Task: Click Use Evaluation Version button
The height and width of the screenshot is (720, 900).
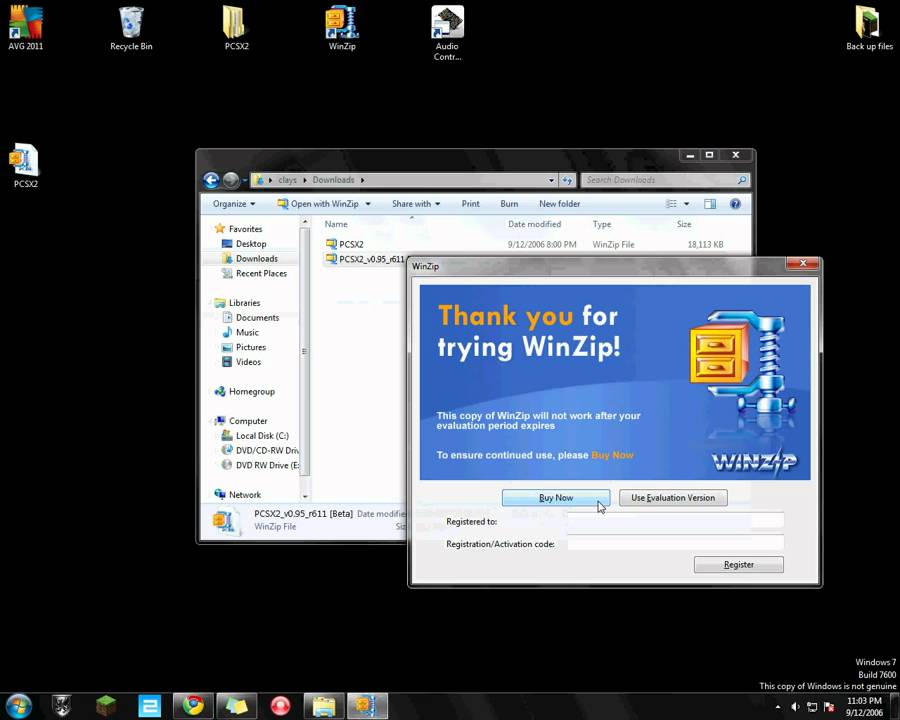Action: tap(673, 498)
